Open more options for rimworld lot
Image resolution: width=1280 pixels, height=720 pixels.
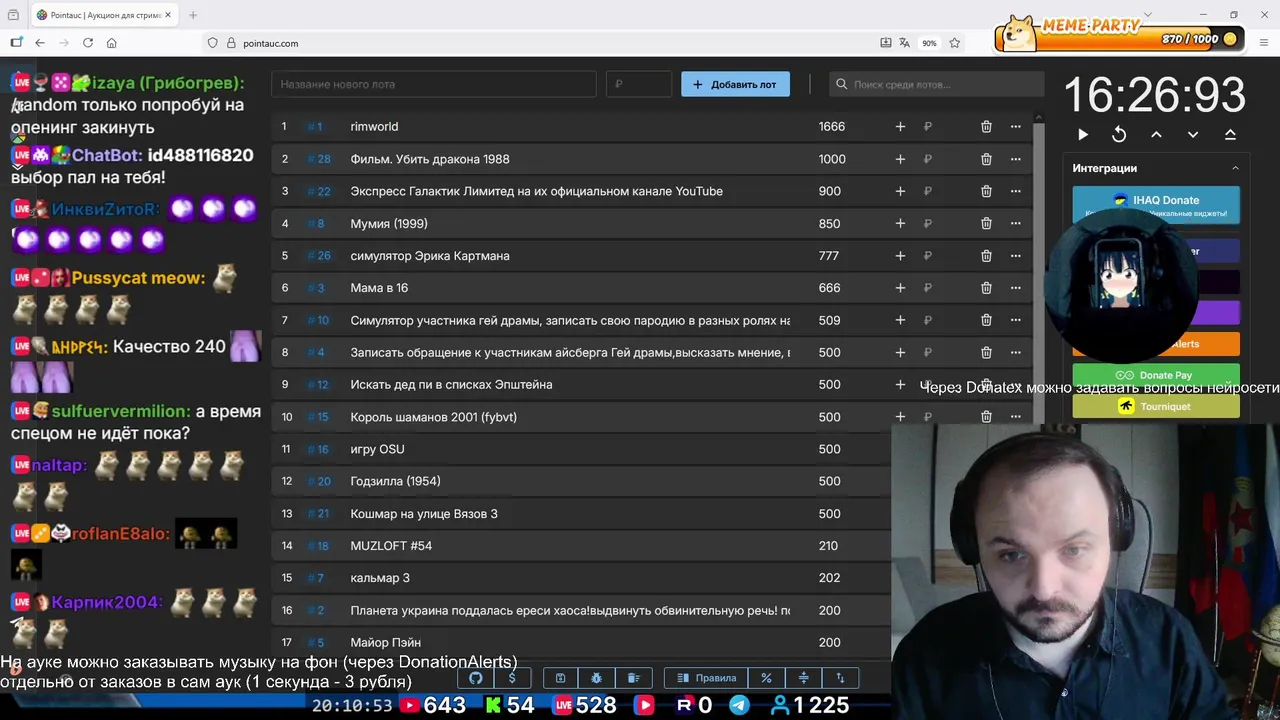[1016, 126]
